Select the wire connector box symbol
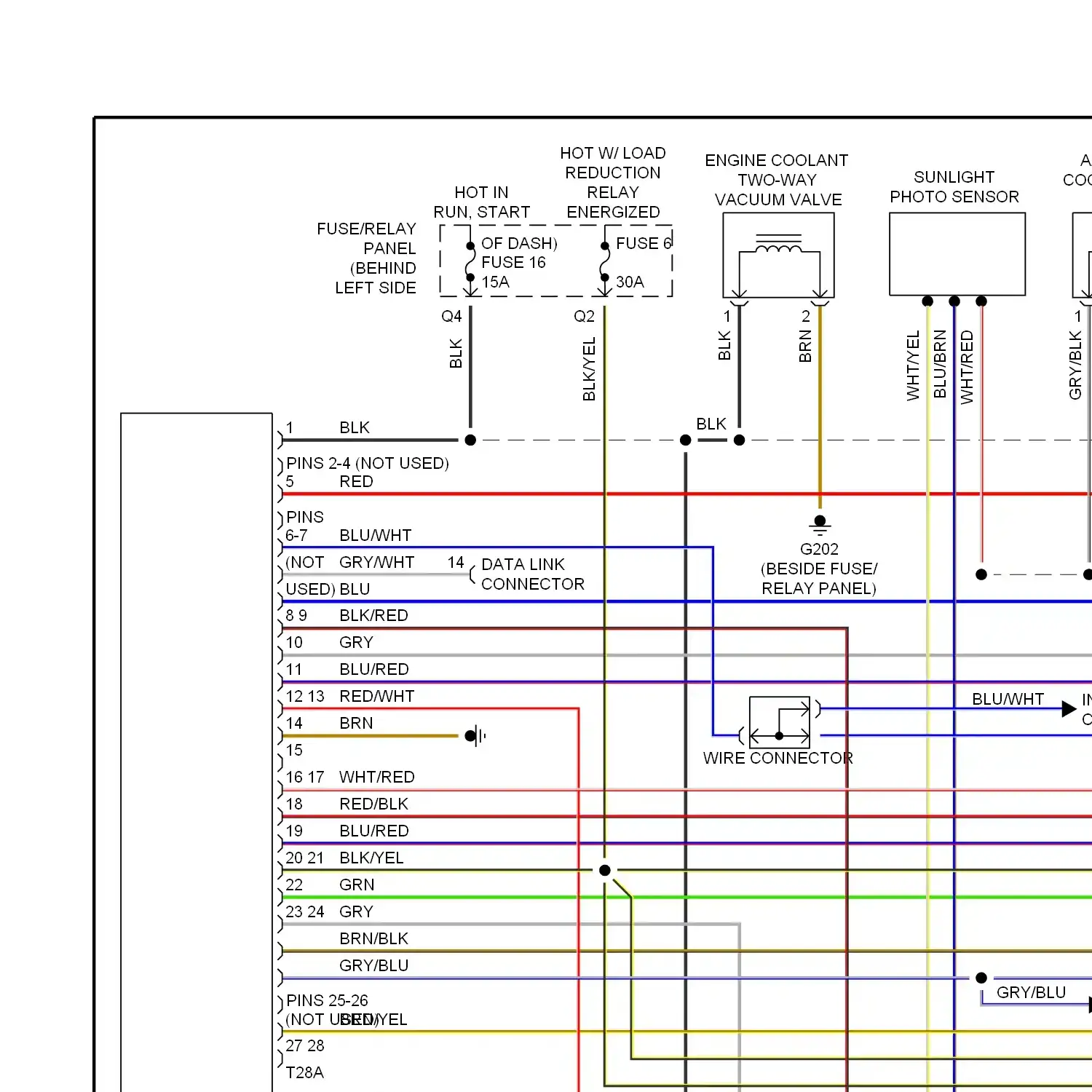 pos(780,722)
